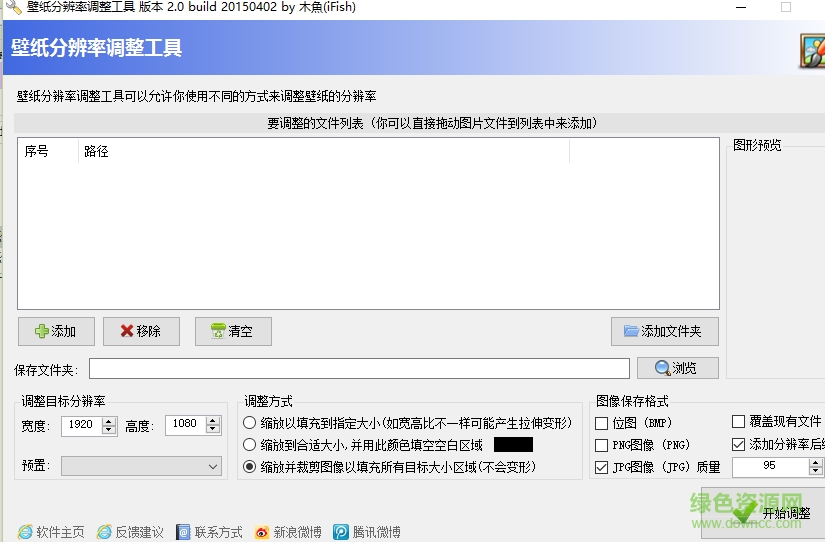Enable the 位图 (BMP) checkbox
This screenshot has width=825, height=542.
coord(601,423)
